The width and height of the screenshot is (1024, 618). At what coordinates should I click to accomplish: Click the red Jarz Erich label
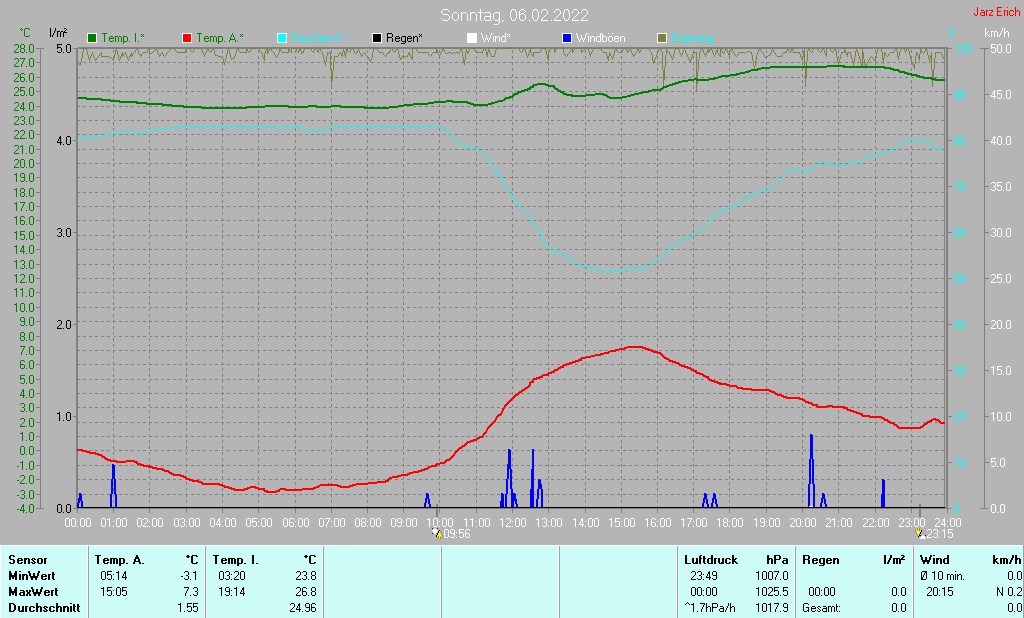click(996, 12)
